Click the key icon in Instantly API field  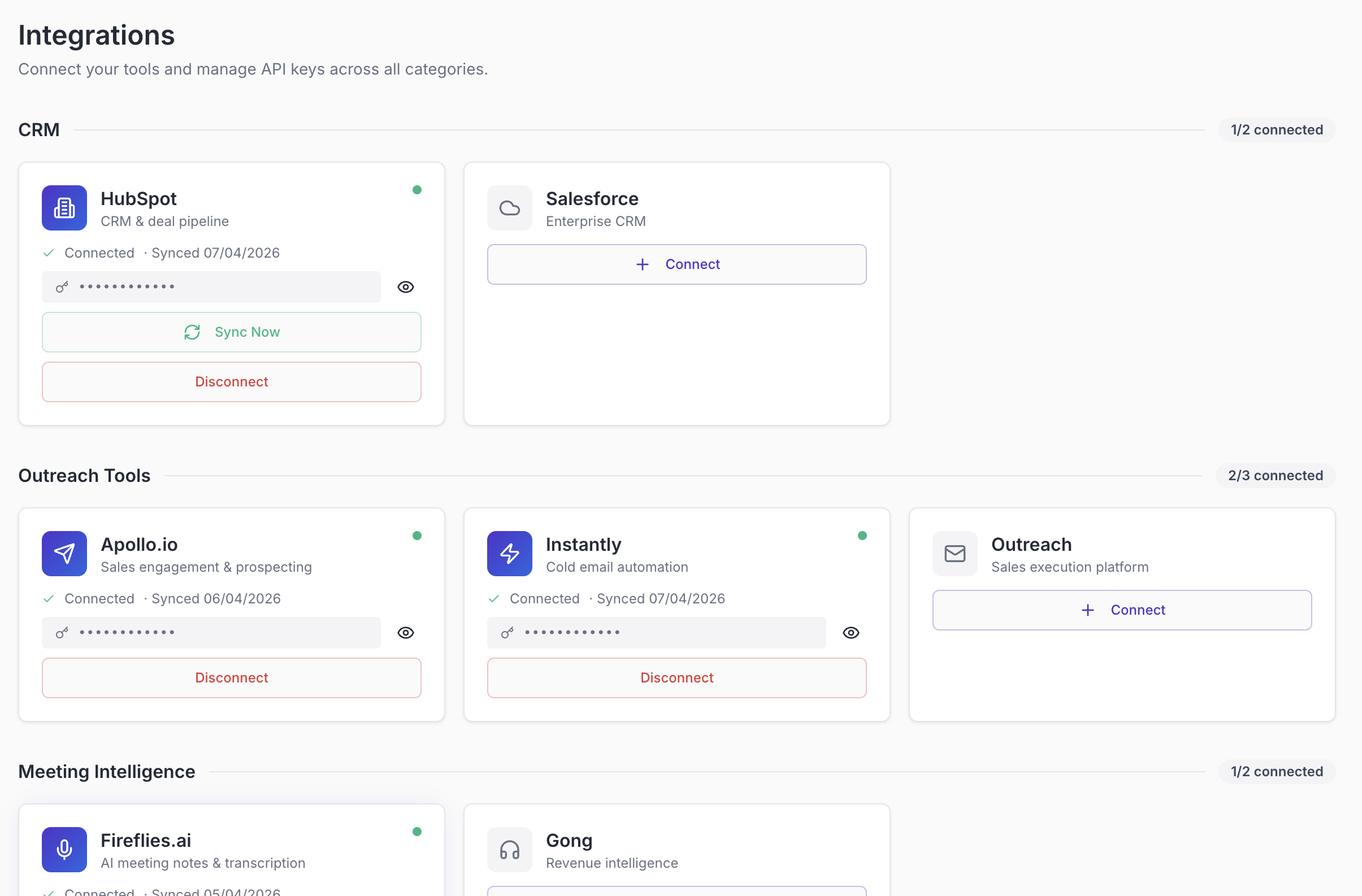coord(507,632)
